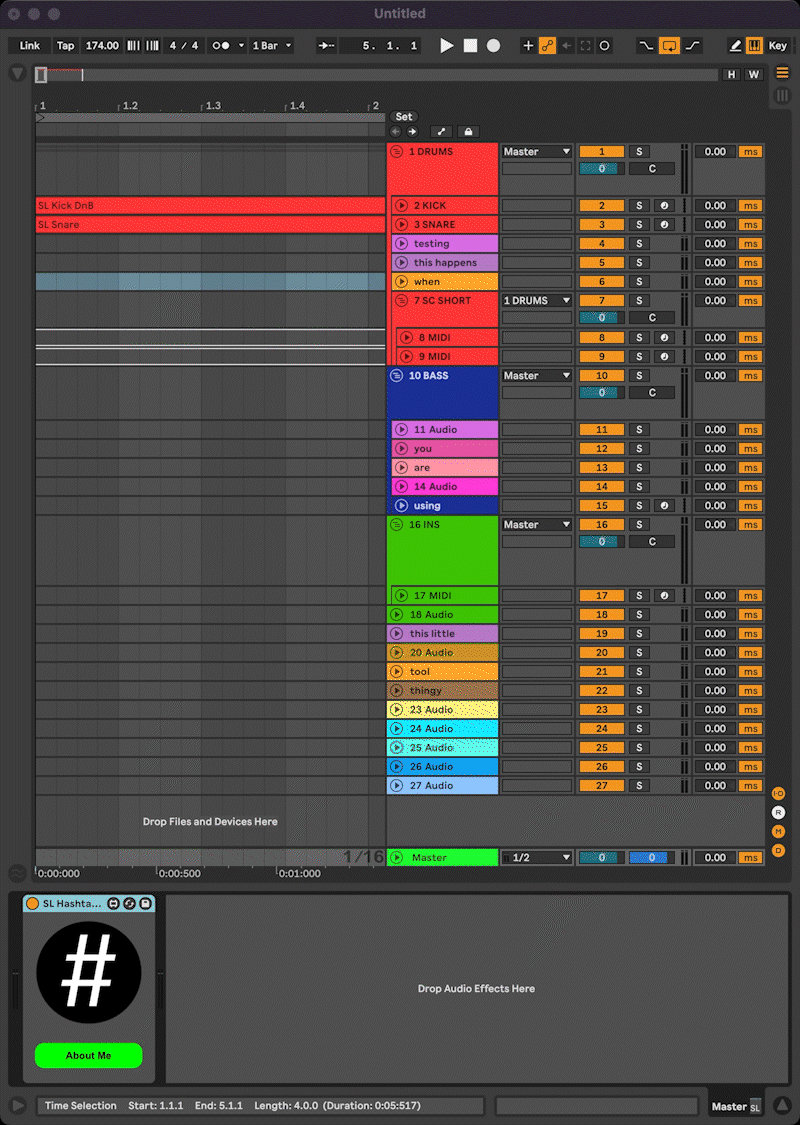Unfold the 10 BASS group track
The image size is (800, 1125).
(x=396, y=376)
